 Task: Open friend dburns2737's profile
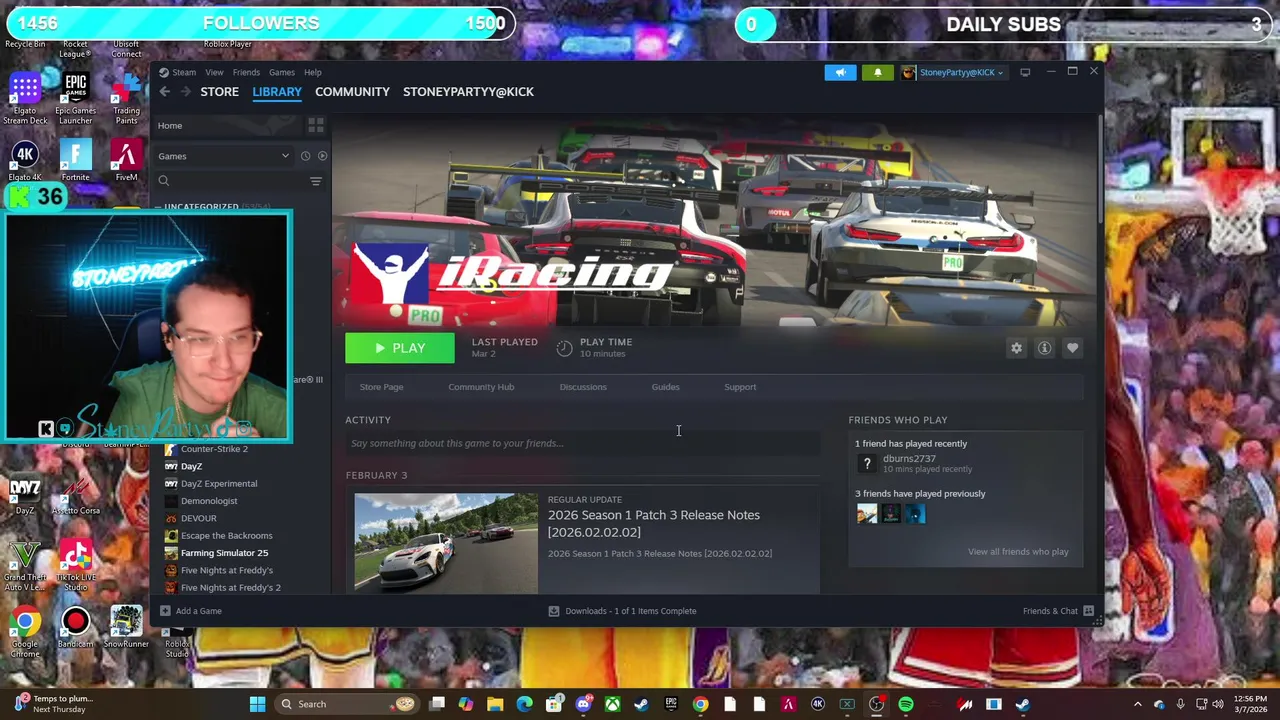[909, 459]
